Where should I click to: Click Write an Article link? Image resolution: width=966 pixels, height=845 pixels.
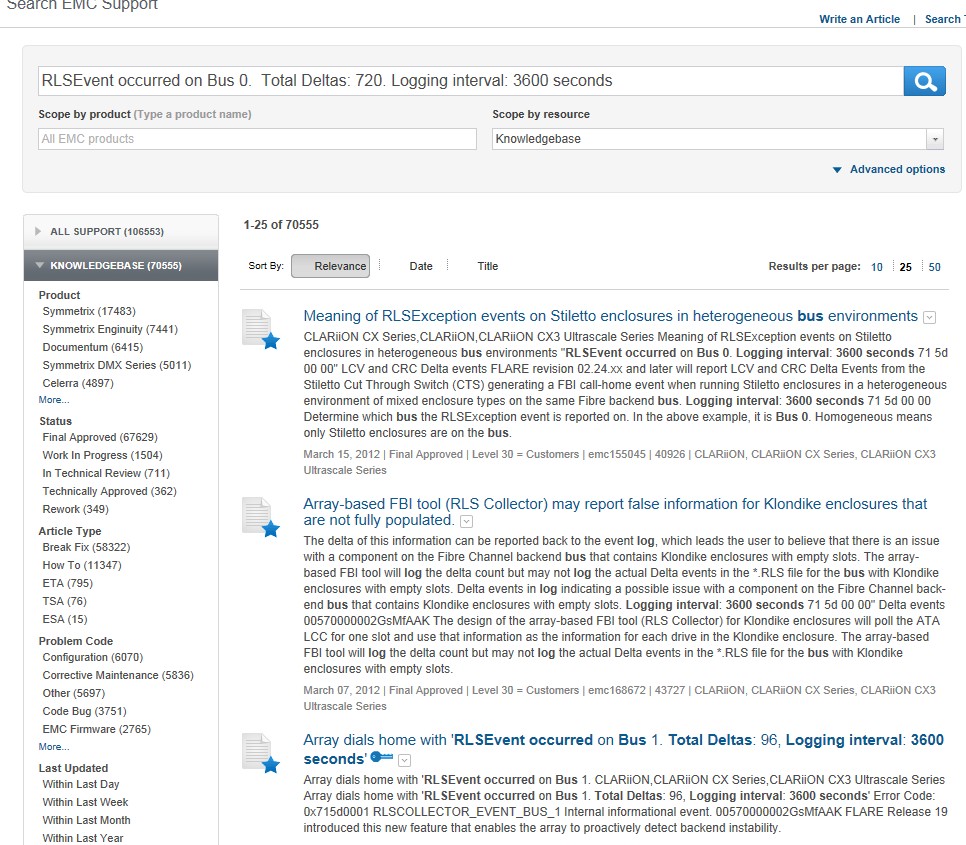pos(859,19)
